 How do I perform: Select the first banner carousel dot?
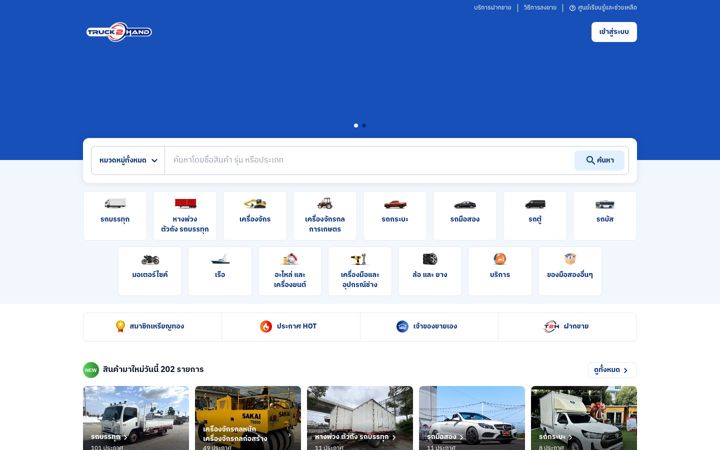(x=356, y=125)
